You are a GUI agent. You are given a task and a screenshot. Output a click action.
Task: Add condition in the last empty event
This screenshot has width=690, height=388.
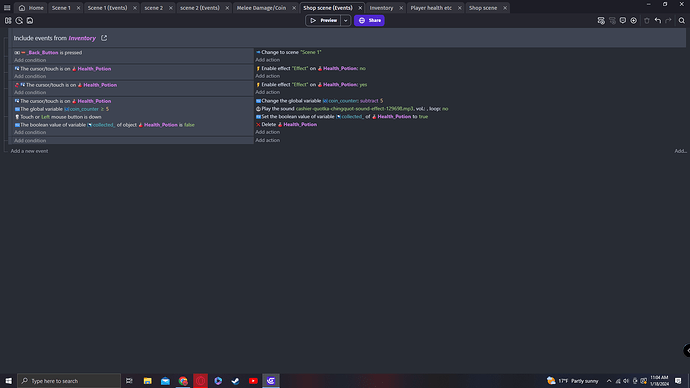pos(30,141)
